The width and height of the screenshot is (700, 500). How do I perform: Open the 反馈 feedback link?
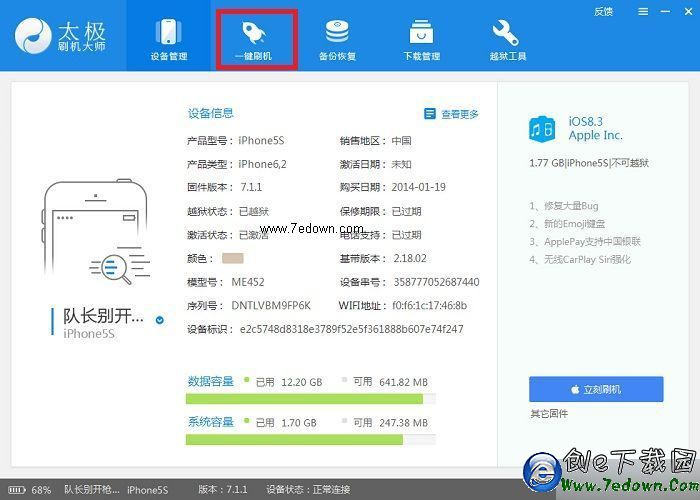[x=603, y=12]
